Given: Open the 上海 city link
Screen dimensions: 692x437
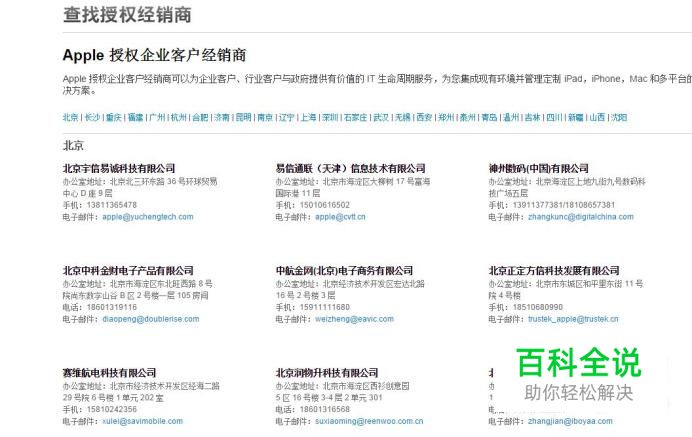Looking at the screenshot, I should [308, 117].
